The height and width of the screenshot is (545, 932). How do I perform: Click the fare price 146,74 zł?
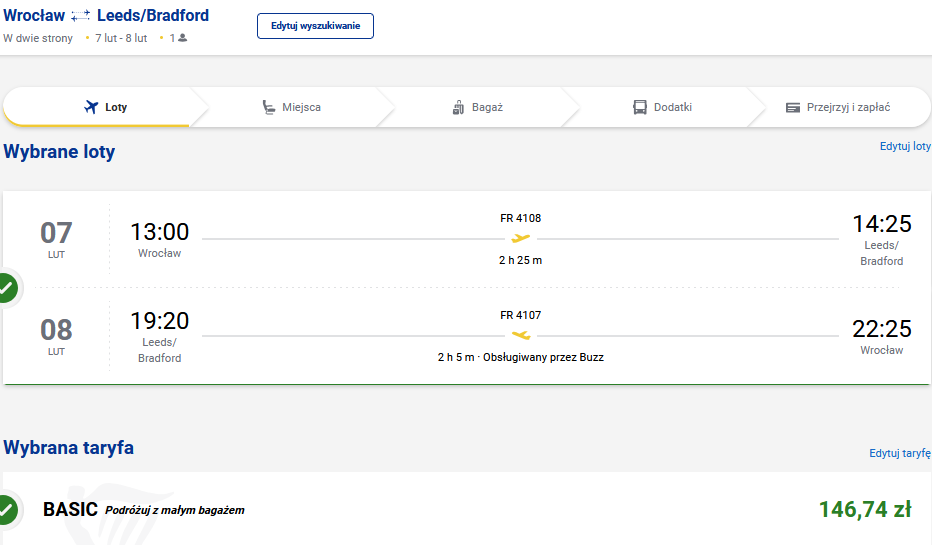click(x=865, y=509)
